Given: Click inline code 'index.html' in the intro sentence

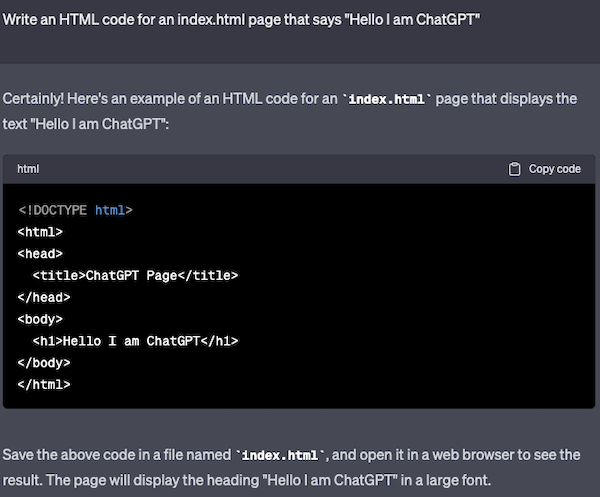Looking at the screenshot, I should (x=386, y=99).
